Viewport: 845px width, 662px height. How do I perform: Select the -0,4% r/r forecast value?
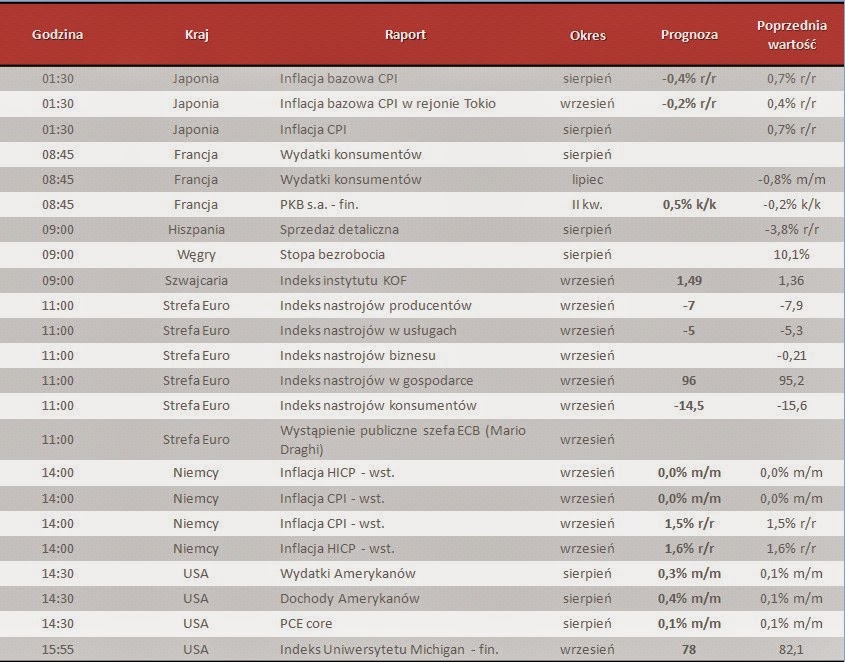(689, 79)
